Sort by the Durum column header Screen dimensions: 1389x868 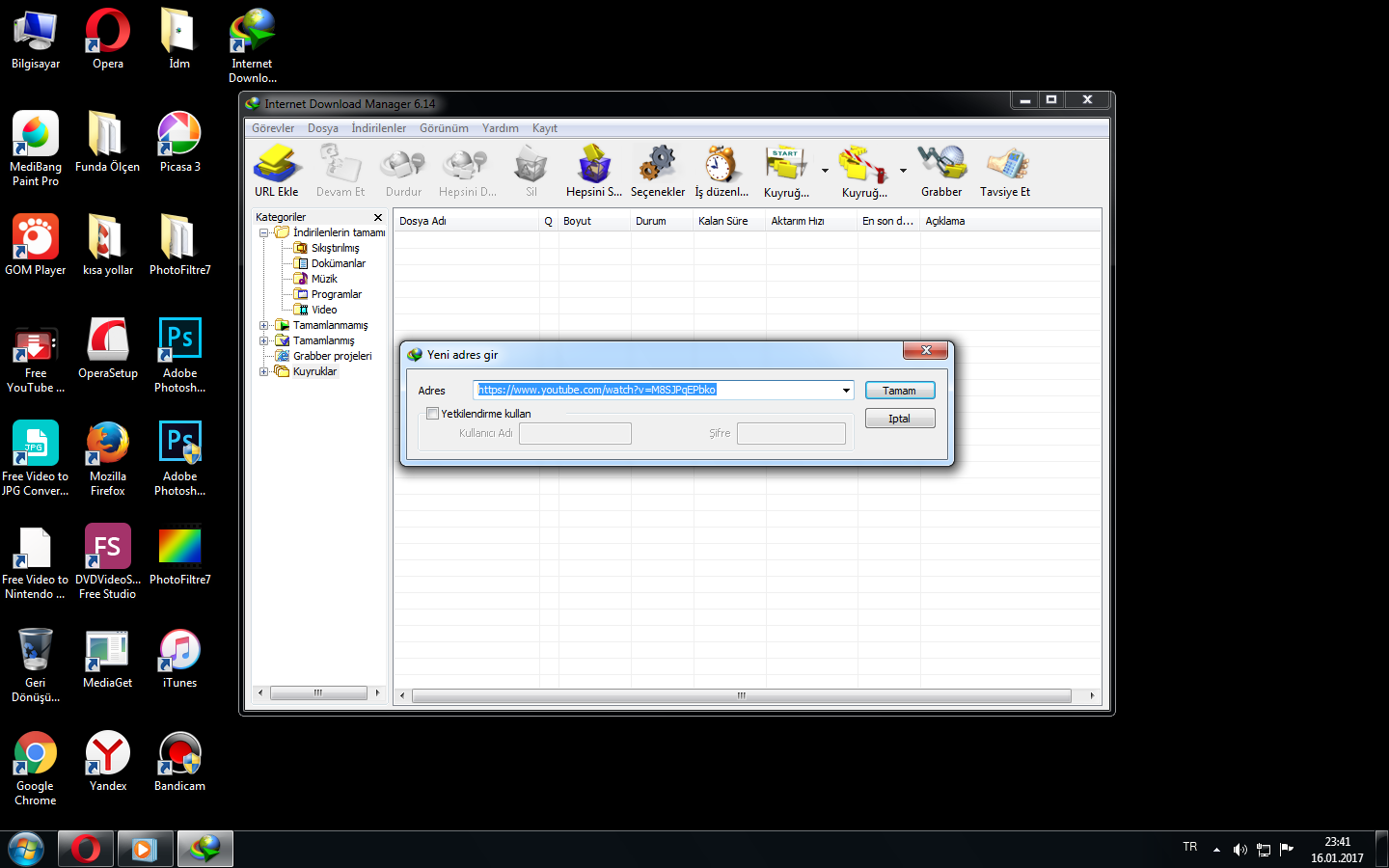tap(663, 221)
